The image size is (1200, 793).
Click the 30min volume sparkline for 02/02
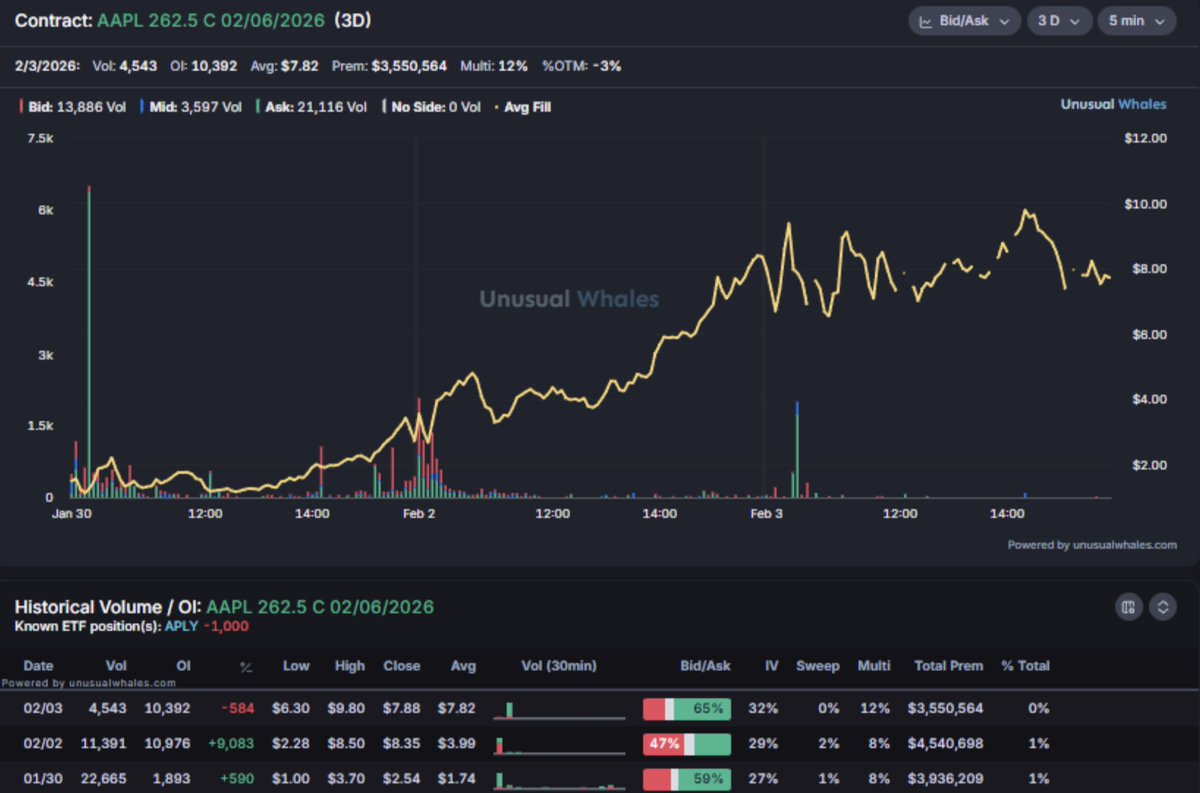[x=559, y=746]
